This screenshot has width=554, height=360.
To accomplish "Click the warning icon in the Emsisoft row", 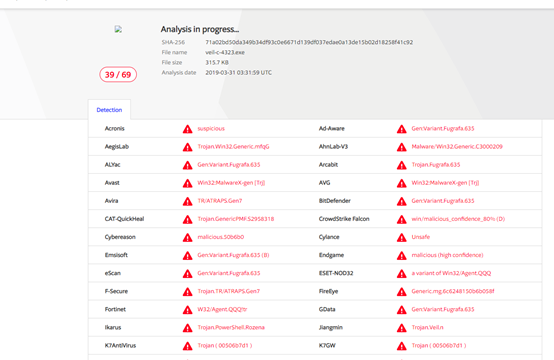I will 188,255.
